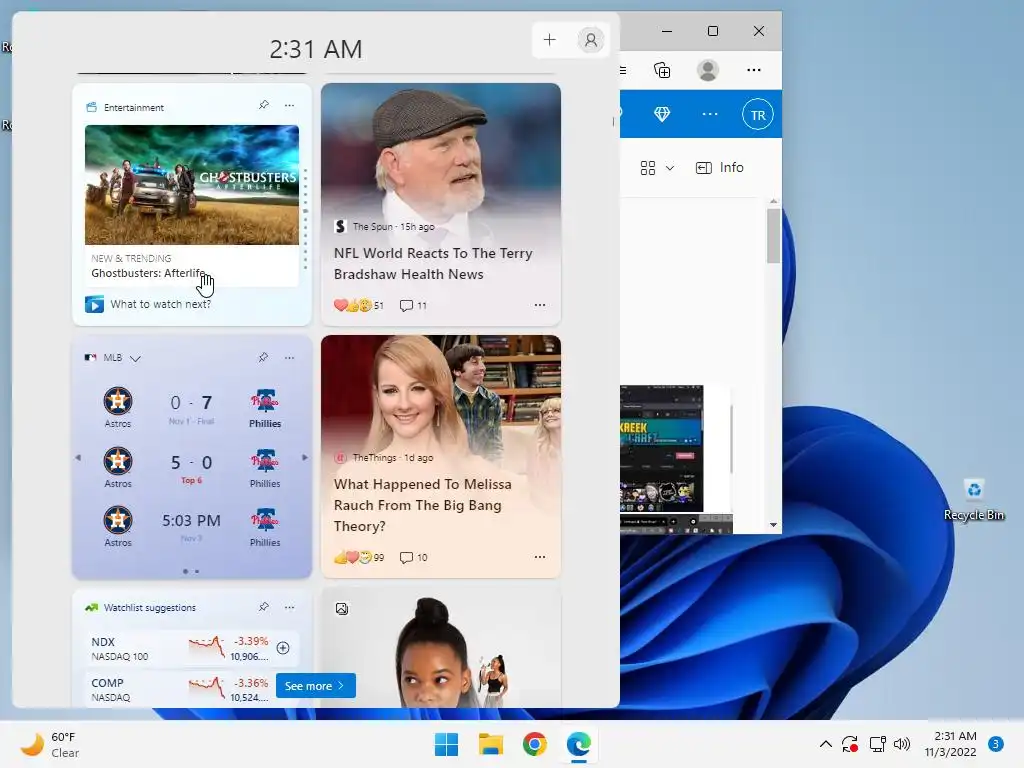The width and height of the screenshot is (1024, 768).
Task: Select the Recycle Bin desktop icon
Action: 974,500
